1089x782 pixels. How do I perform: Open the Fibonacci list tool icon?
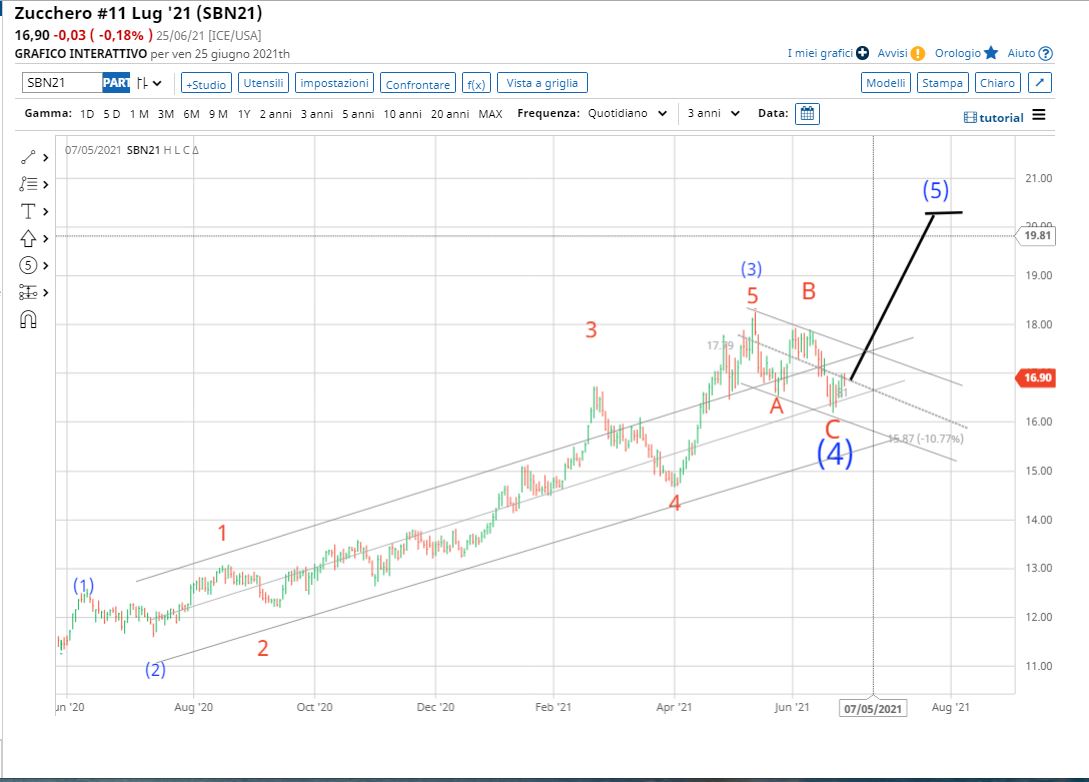tap(28, 184)
